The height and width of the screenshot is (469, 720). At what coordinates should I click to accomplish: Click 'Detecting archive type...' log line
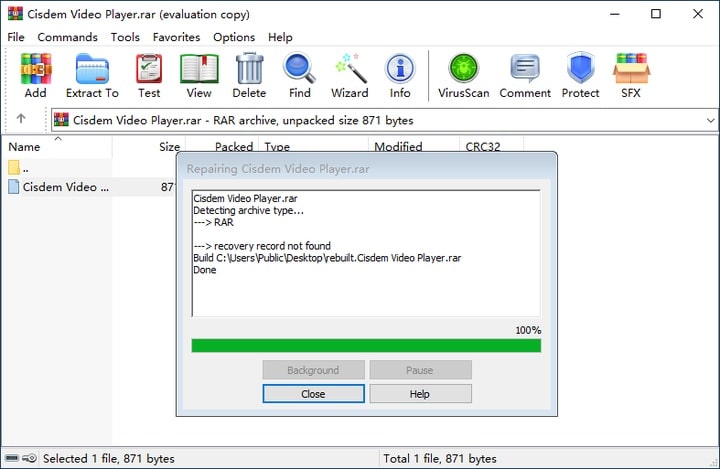coord(248,210)
